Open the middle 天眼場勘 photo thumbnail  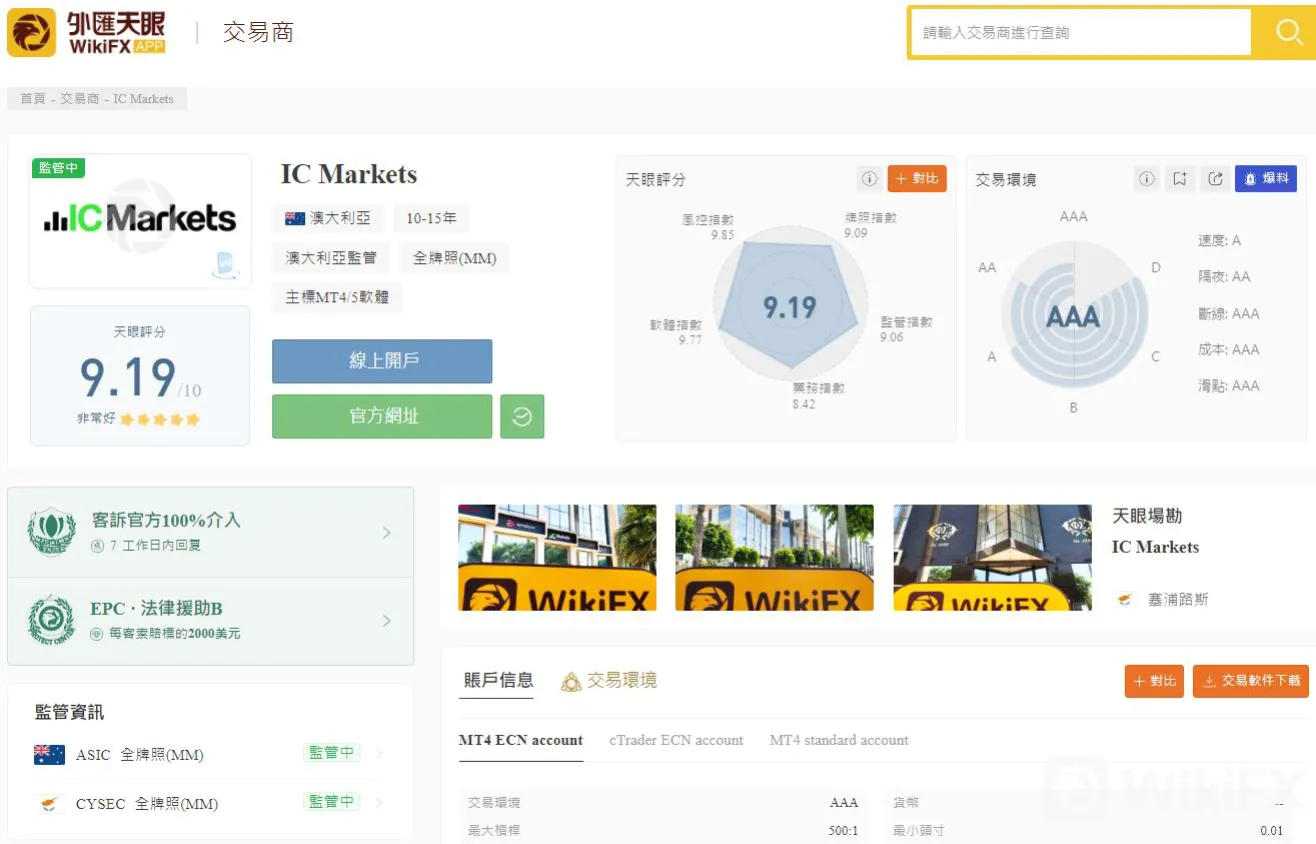[x=774, y=558]
